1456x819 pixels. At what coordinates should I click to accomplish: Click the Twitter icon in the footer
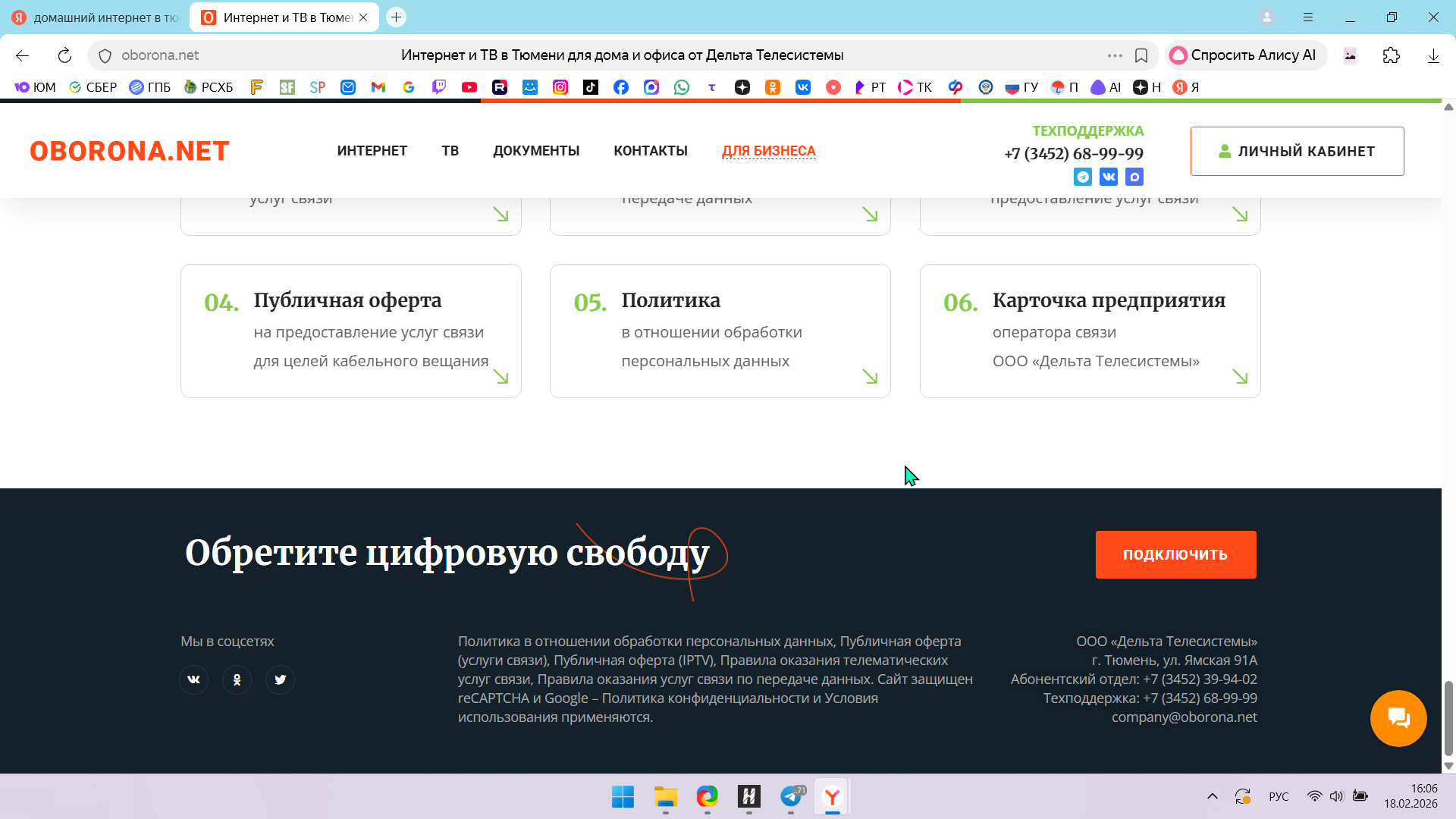point(280,679)
